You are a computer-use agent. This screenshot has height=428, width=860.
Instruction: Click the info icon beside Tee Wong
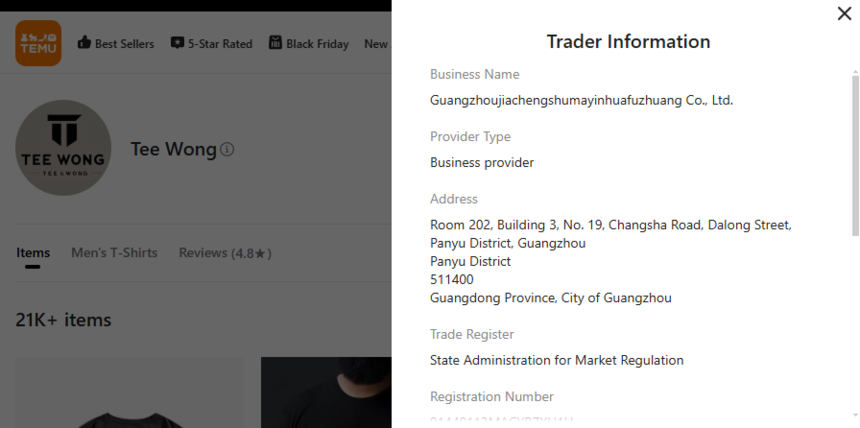pos(227,150)
